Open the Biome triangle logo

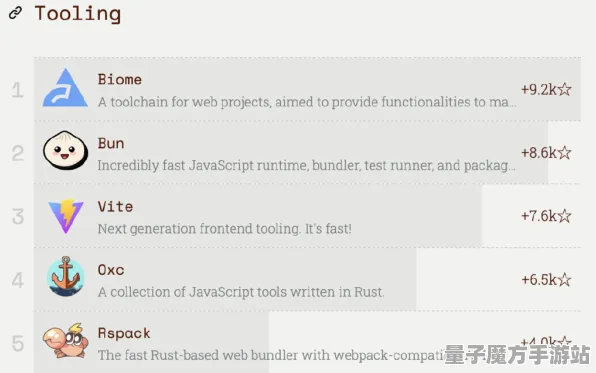coord(65,88)
